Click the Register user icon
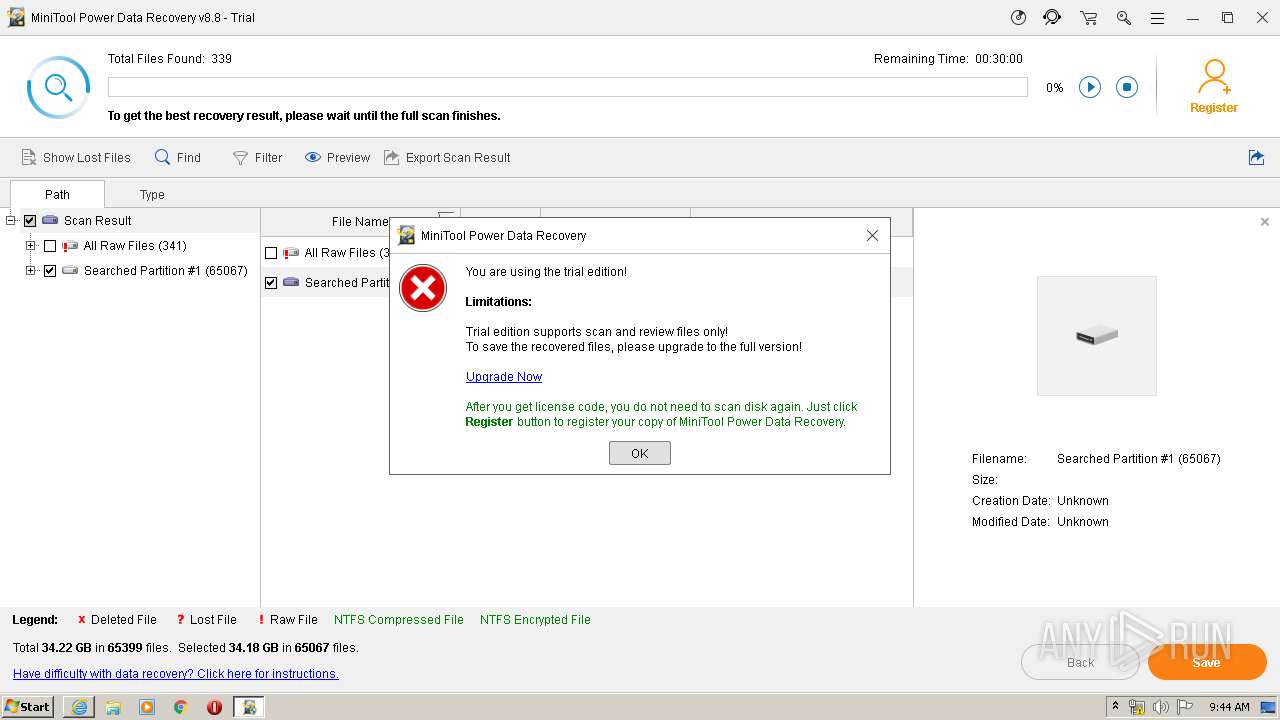The image size is (1280, 720). point(1214,86)
